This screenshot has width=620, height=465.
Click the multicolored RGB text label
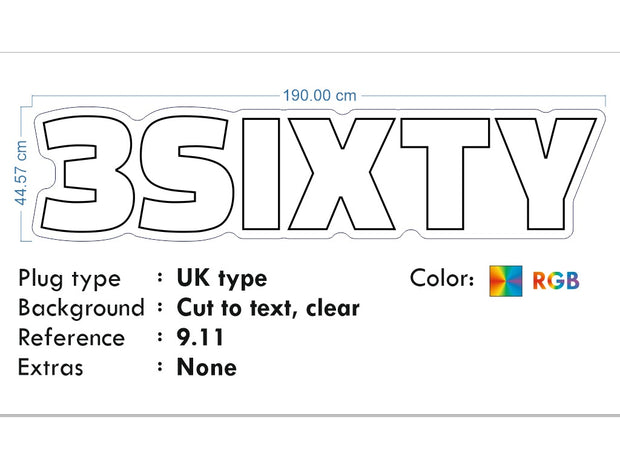pyautogui.click(x=556, y=281)
